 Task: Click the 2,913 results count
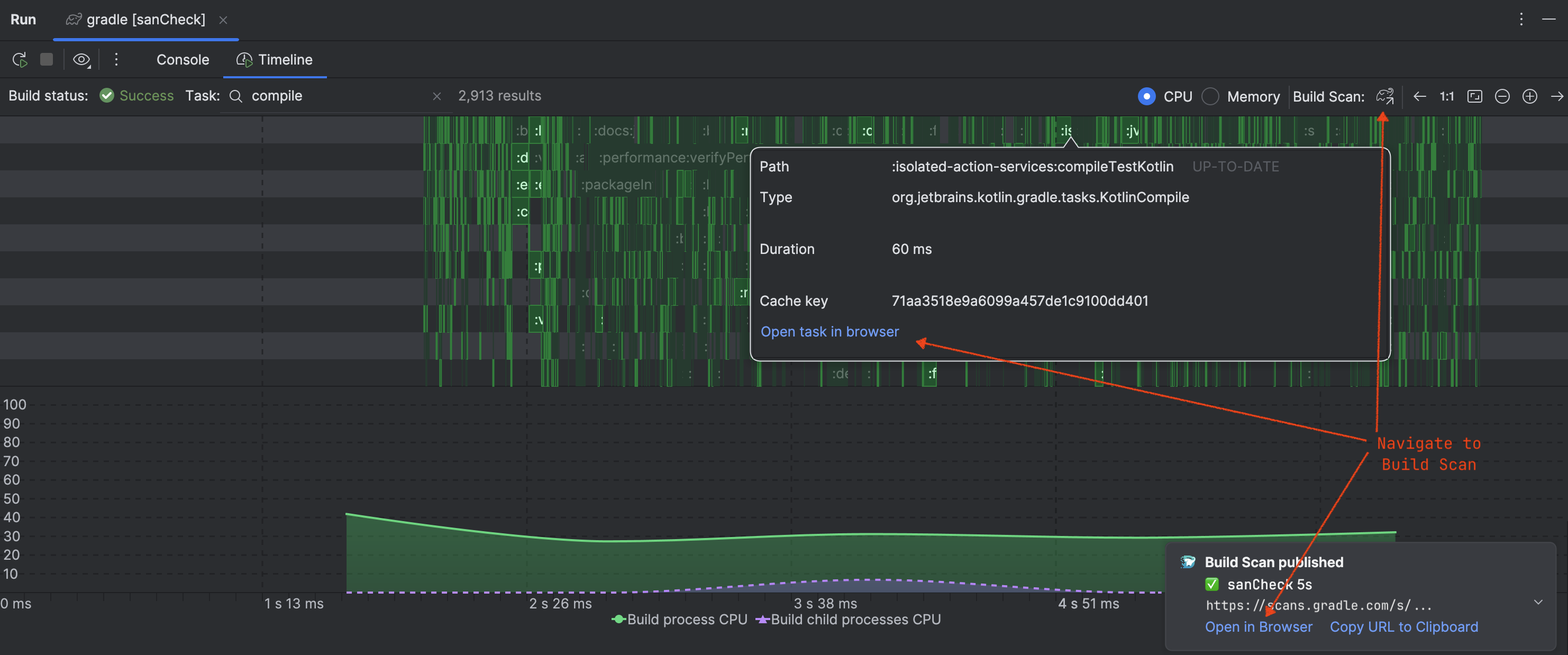click(x=499, y=96)
